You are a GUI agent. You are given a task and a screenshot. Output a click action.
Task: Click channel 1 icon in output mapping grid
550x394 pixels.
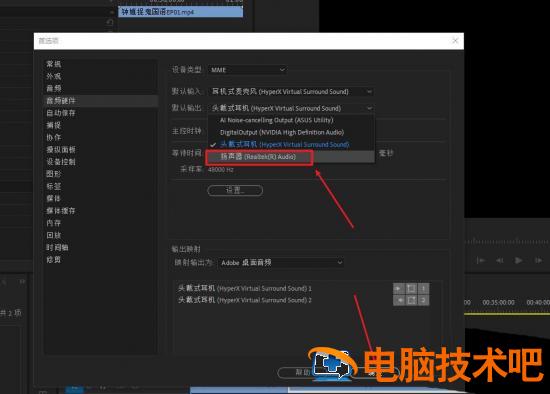coord(423,288)
